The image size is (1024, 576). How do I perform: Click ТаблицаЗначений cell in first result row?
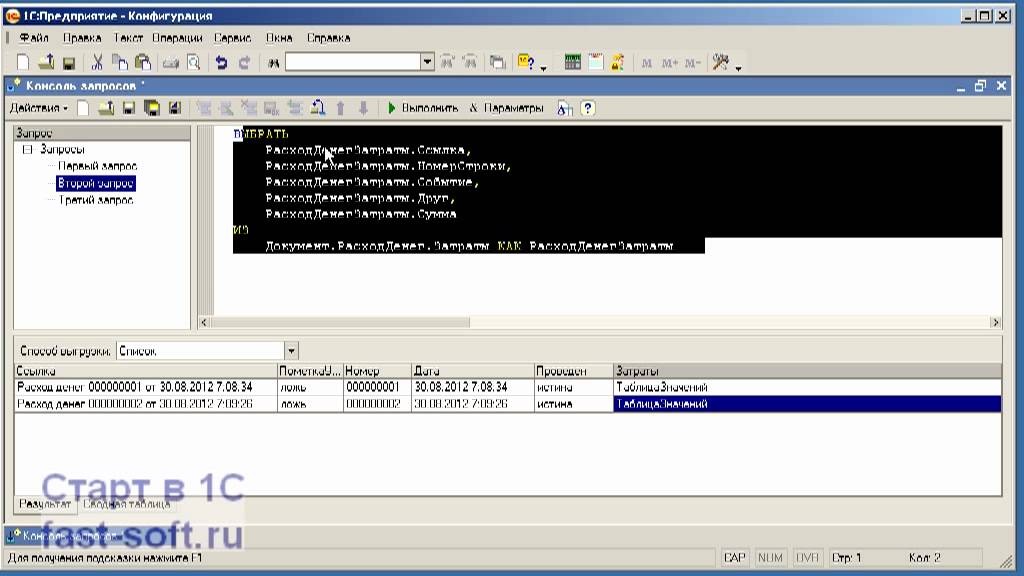click(807, 387)
